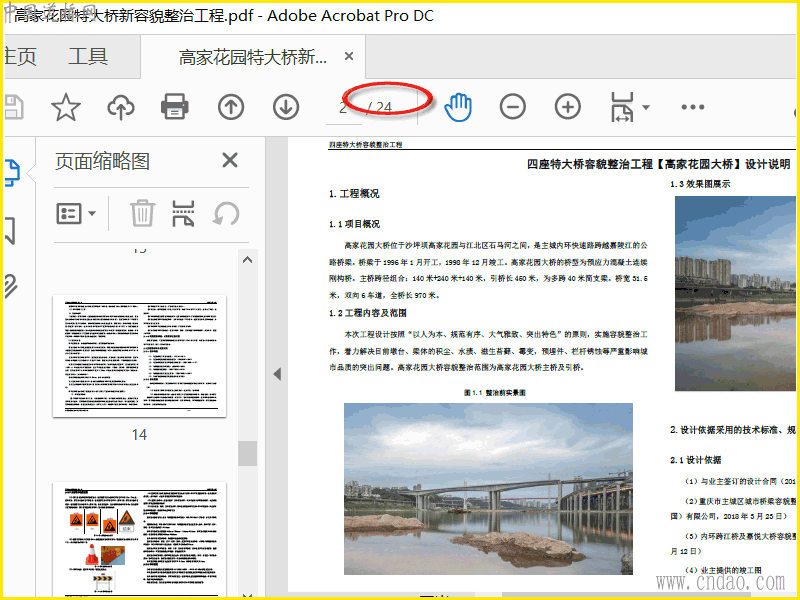Click the caption 图1.1 整治前实景图
Screen dimensions: 800x600
(494, 393)
